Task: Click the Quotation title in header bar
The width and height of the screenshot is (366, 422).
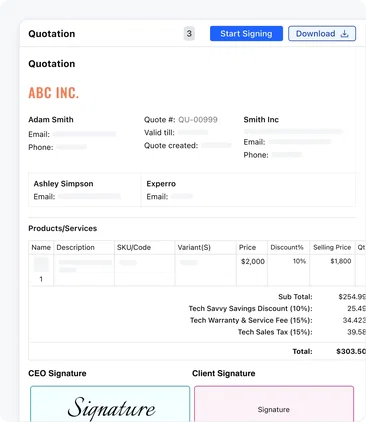Action: 52,34
